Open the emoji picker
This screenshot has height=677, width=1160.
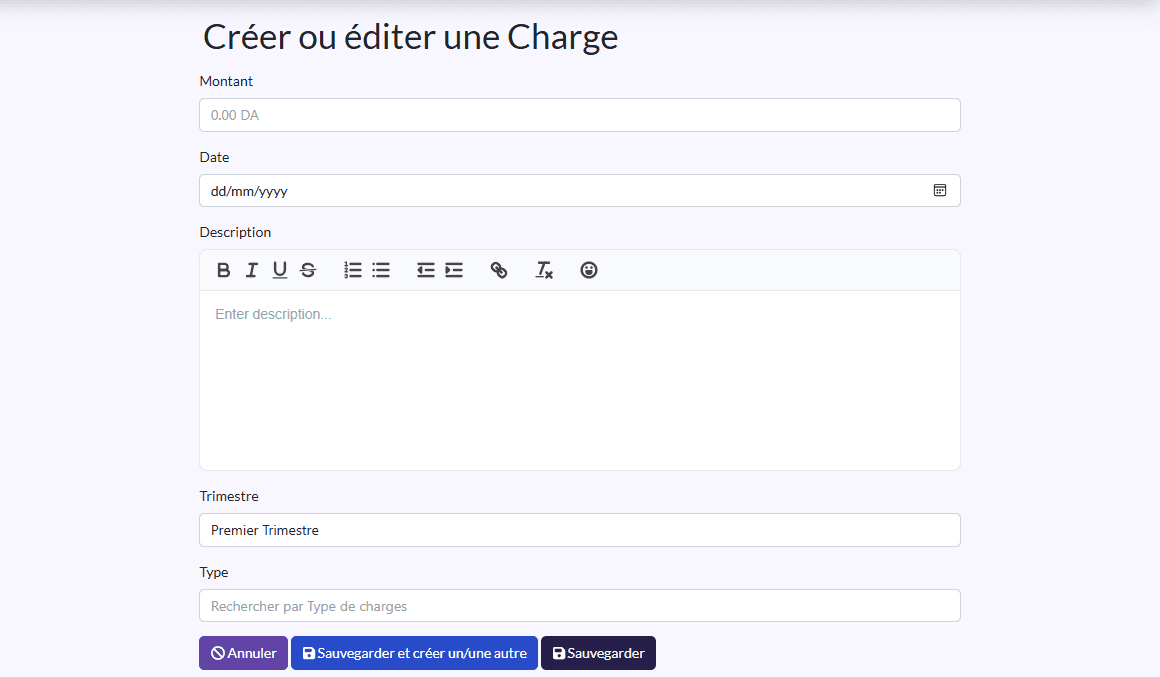tap(589, 270)
